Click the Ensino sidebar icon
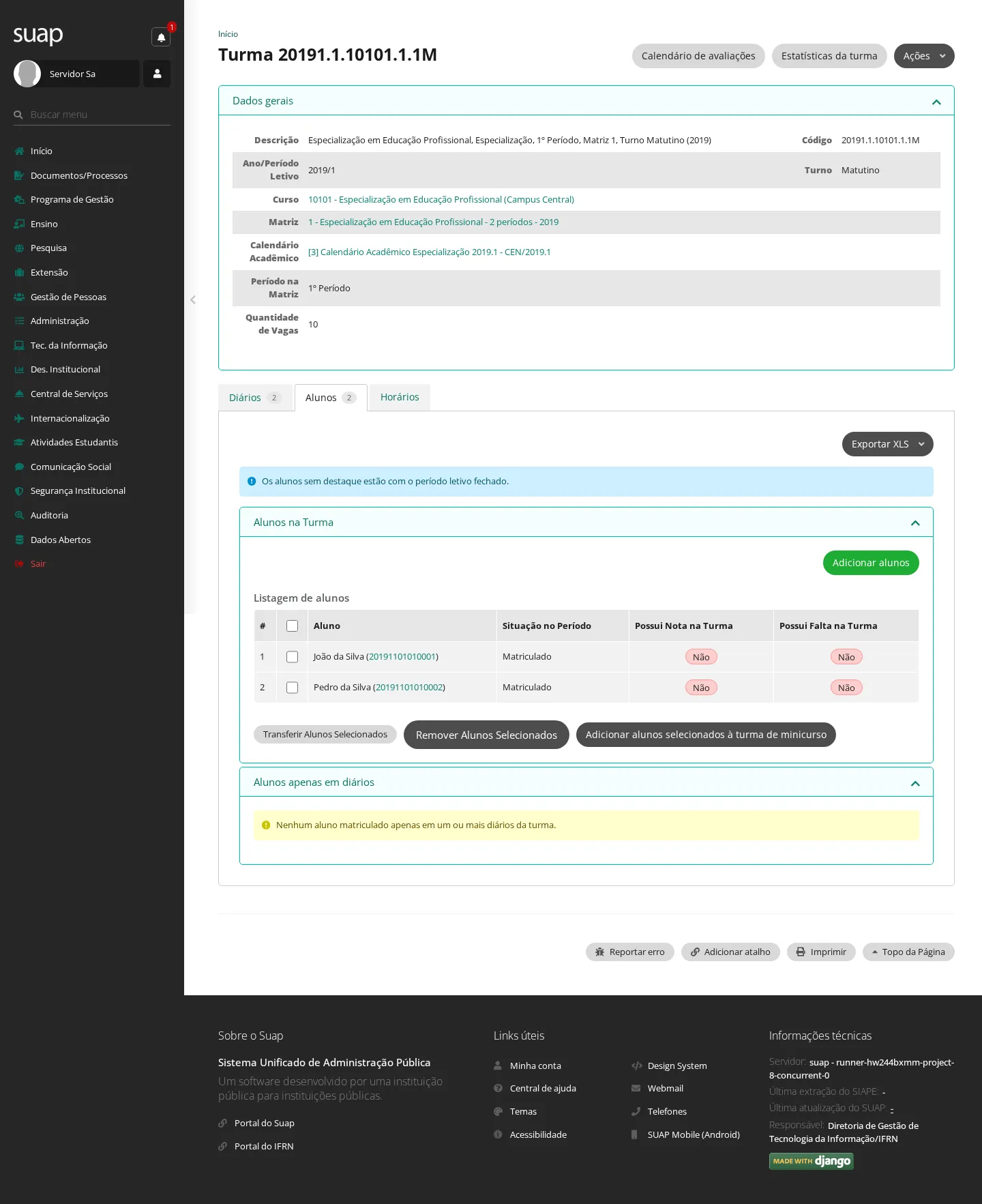982x1204 pixels. [19, 224]
